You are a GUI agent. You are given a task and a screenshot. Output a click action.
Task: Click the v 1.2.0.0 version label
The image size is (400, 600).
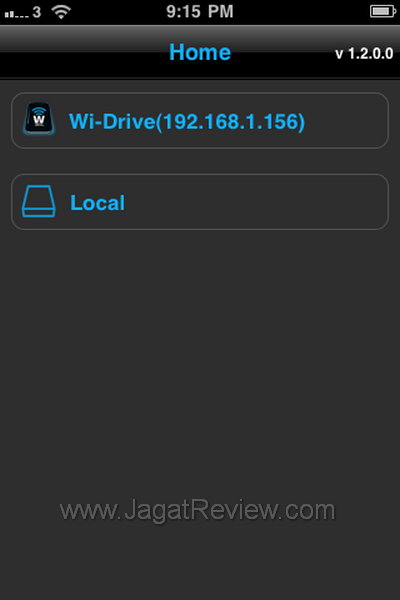pyautogui.click(x=364, y=54)
